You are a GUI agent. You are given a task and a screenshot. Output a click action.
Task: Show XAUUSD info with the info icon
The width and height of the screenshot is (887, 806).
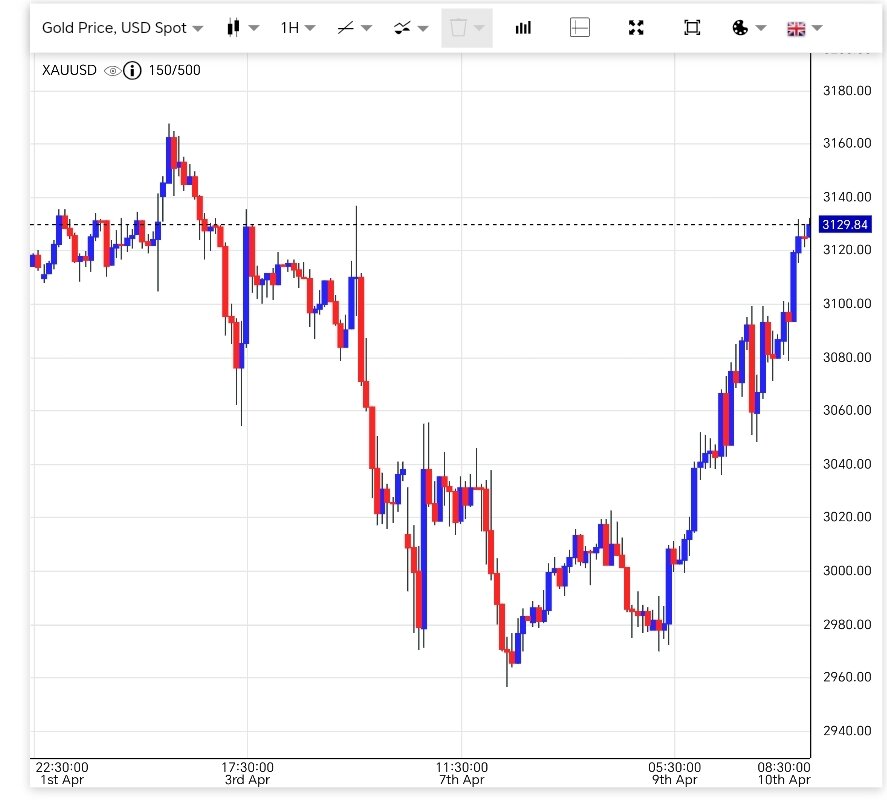(x=132, y=71)
